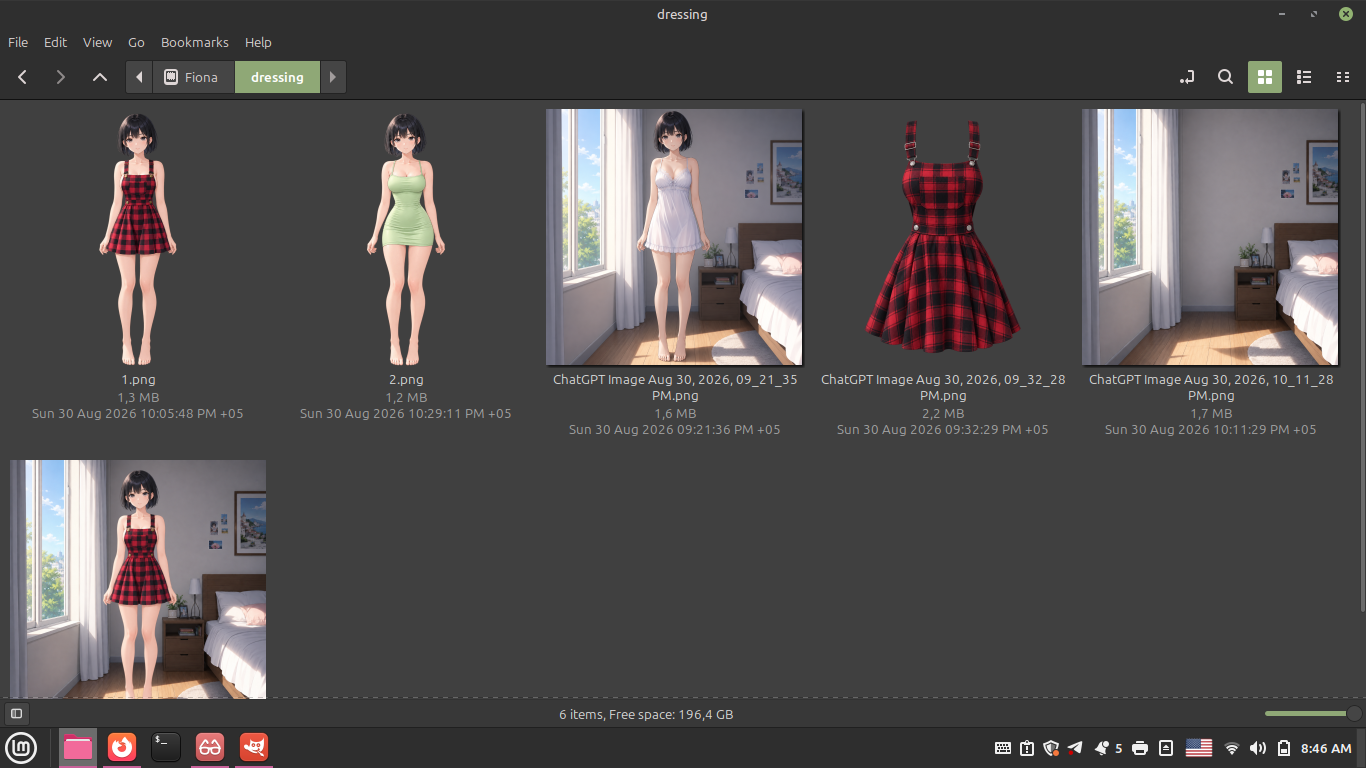Click the 09_32_28 PM.png file name

pyautogui.click(x=942, y=388)
